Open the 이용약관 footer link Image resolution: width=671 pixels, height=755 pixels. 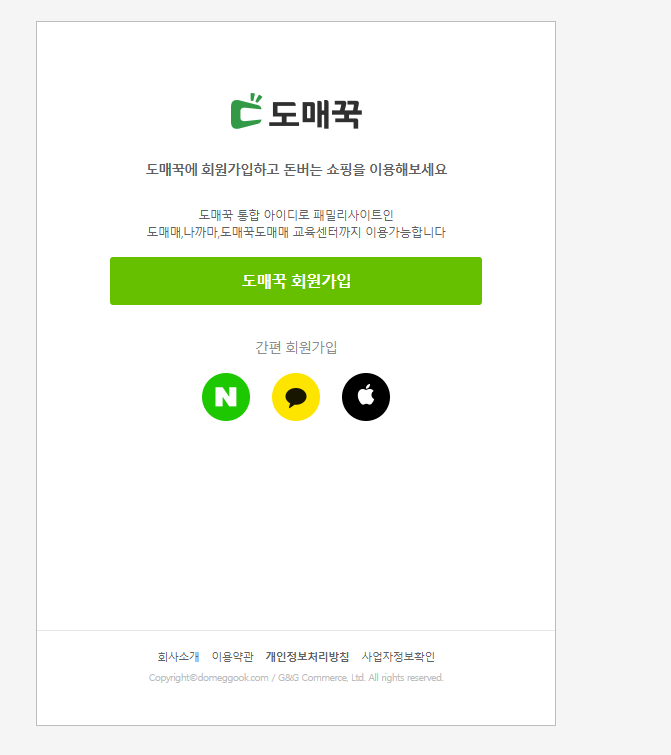(232, 657)
